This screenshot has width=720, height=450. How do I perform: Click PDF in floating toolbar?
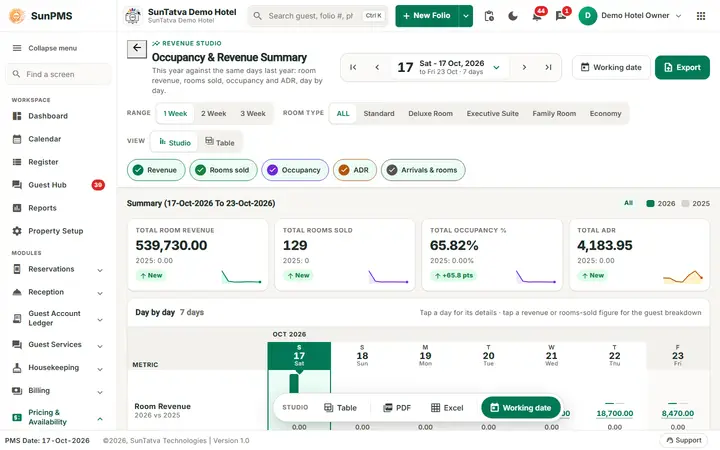point(397,408)
